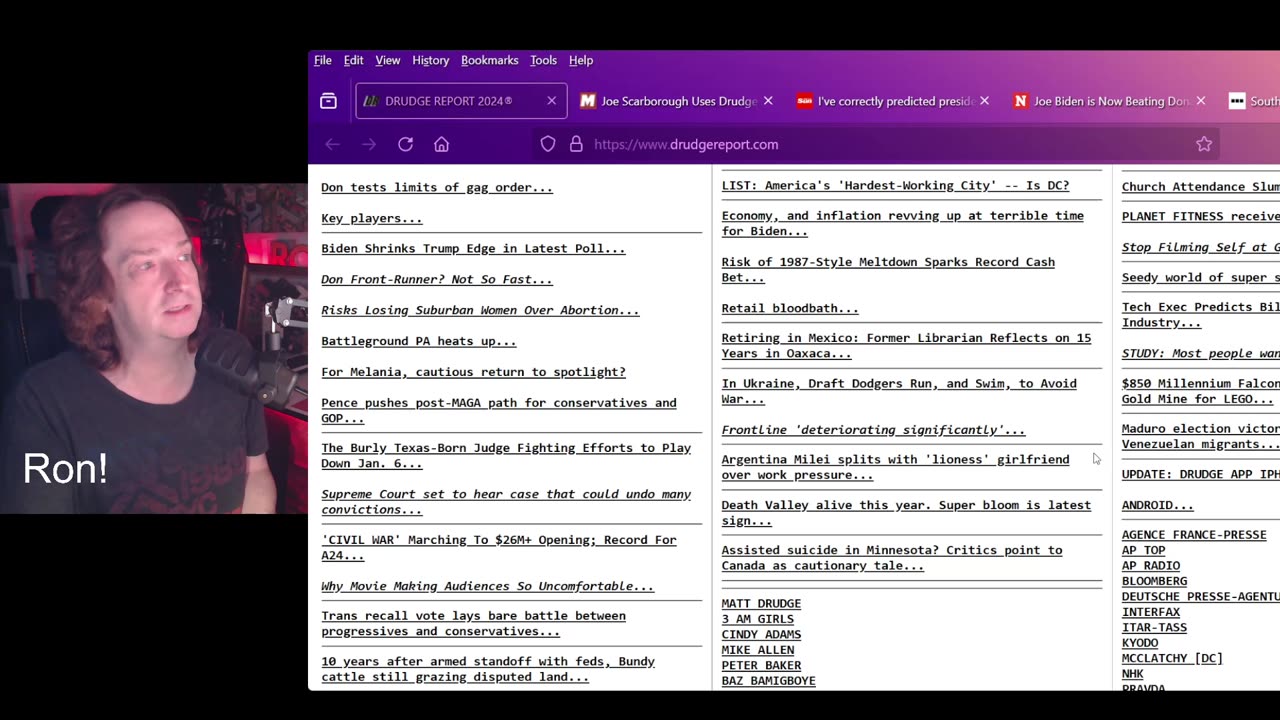This screenshot has height=720, width=1280.
Task: Close the I've correctly predicted tab
Action: pyautogui.click(x=984, y=101)
